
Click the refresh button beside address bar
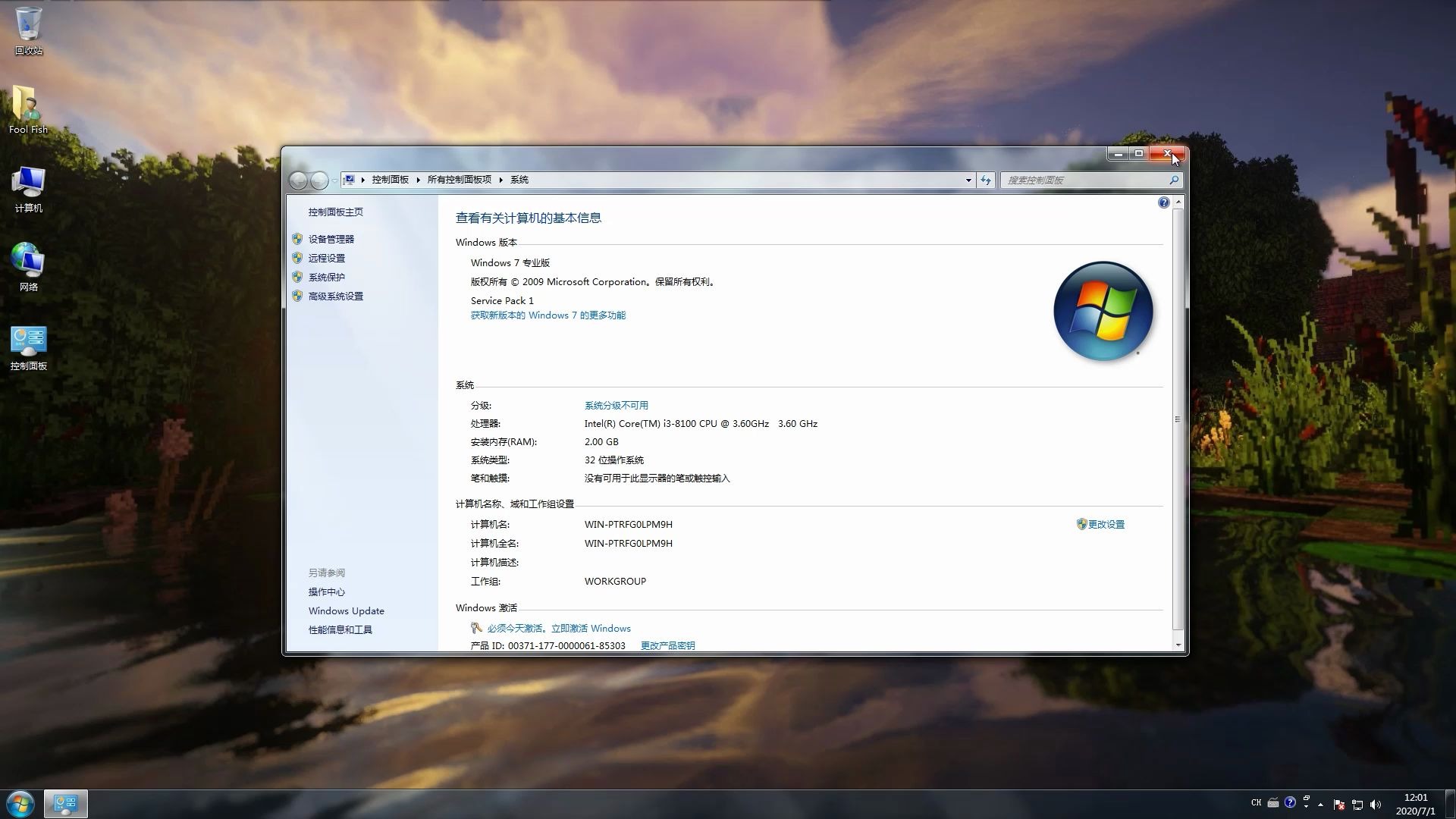(985, 180)
